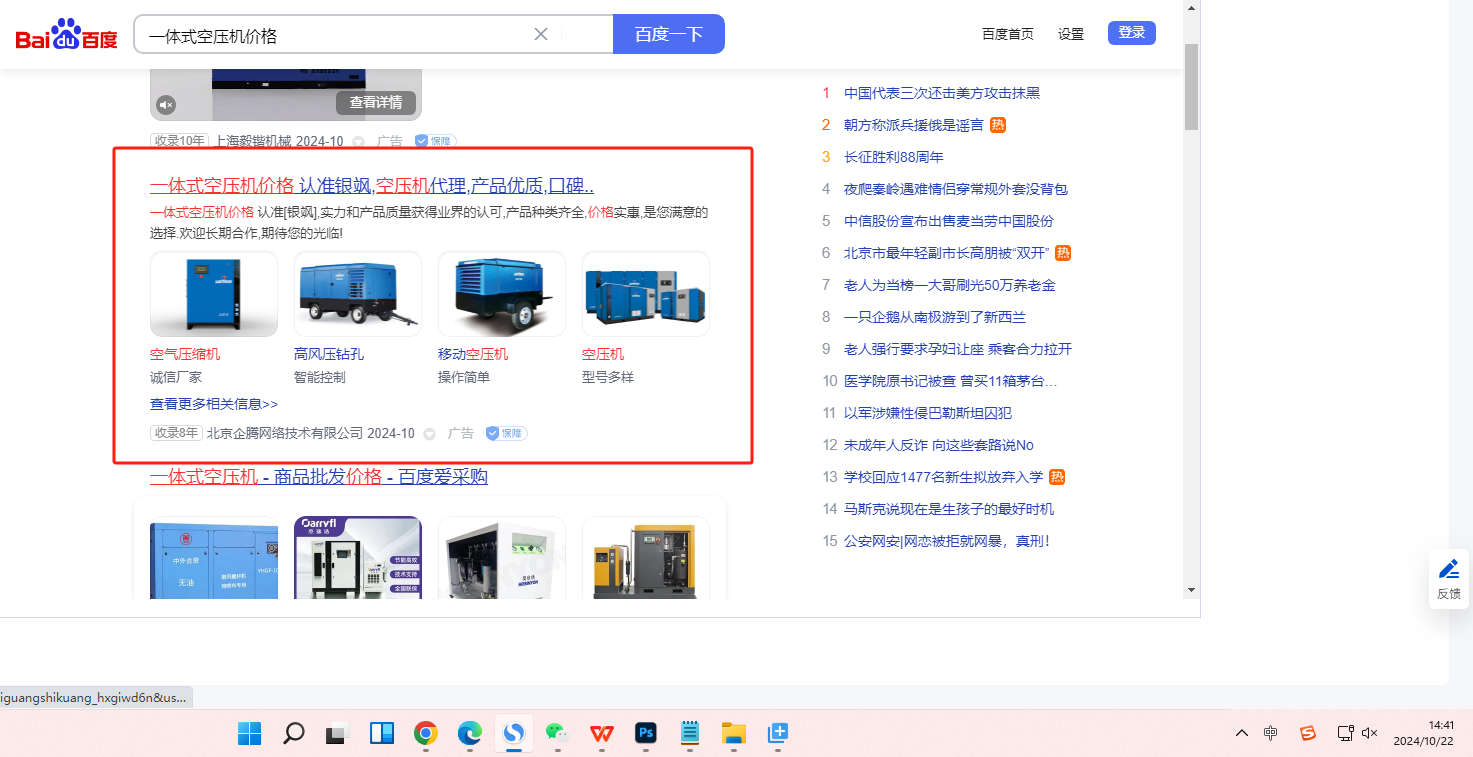Switch to the Sogou browser taskbar icon

pos(513,734)
